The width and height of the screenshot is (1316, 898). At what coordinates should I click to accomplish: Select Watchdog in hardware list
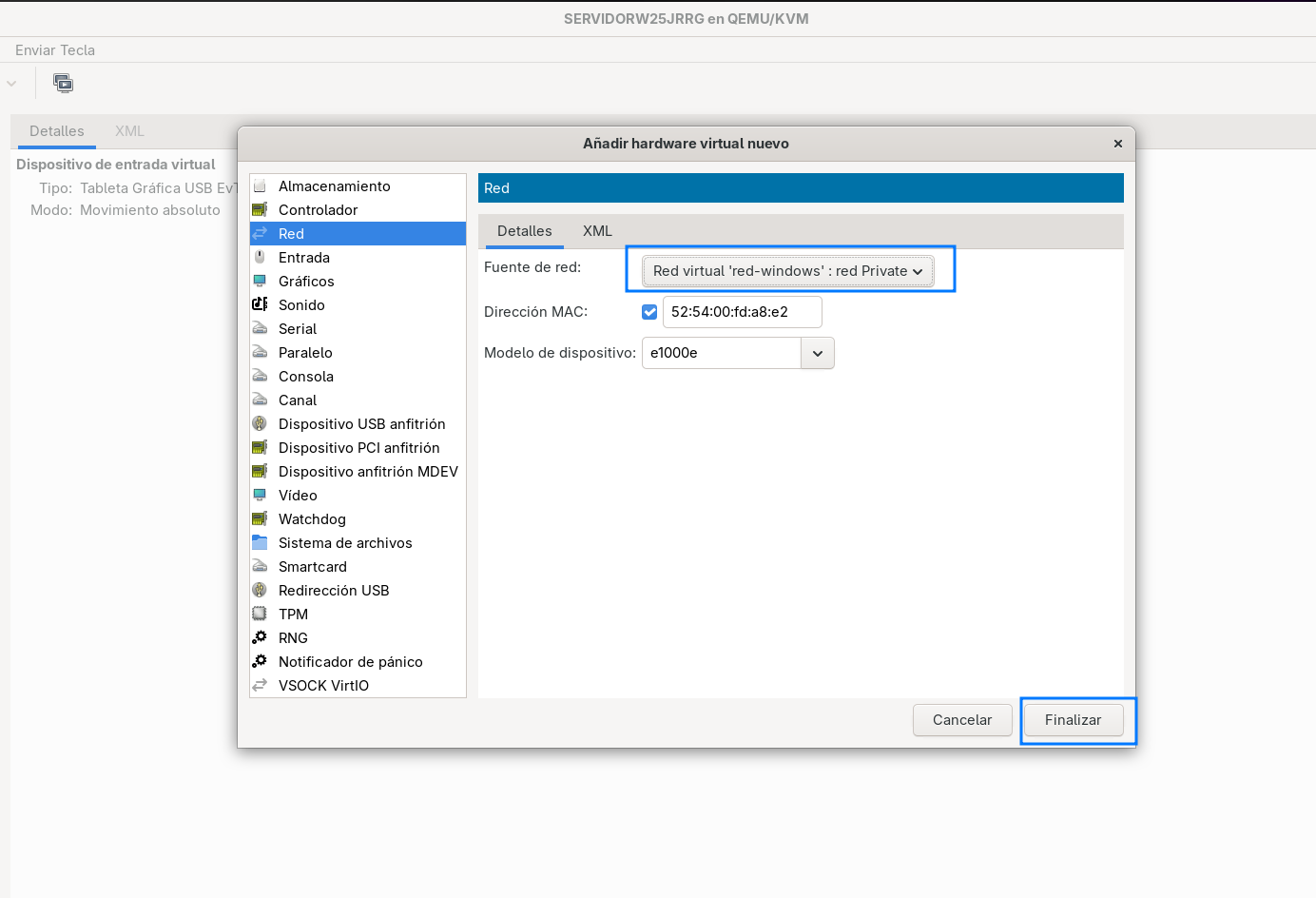(358, 519)
